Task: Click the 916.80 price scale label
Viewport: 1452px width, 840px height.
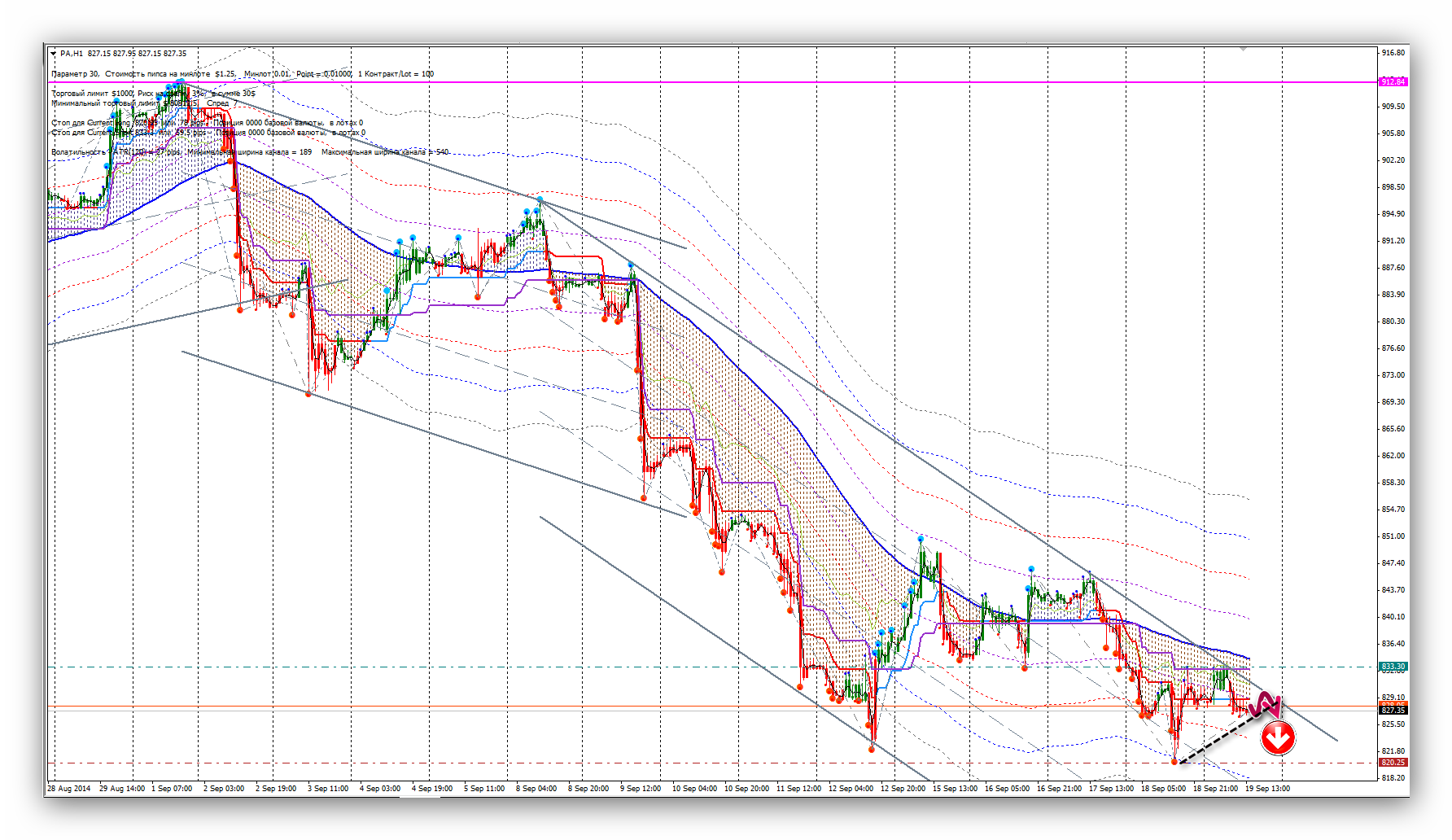Action: click(1393, 53)
